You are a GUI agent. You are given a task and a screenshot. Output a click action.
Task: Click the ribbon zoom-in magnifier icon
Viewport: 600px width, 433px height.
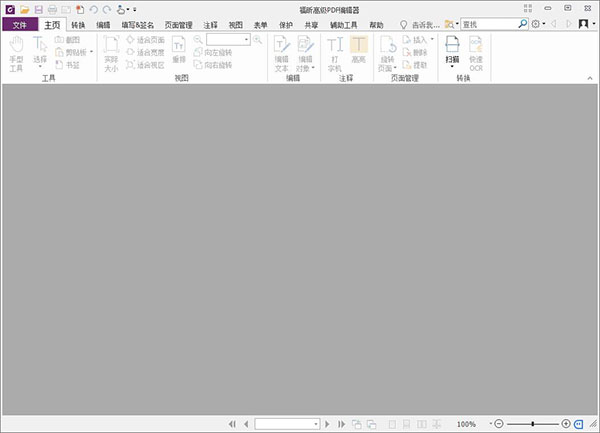tap(258, 39)
